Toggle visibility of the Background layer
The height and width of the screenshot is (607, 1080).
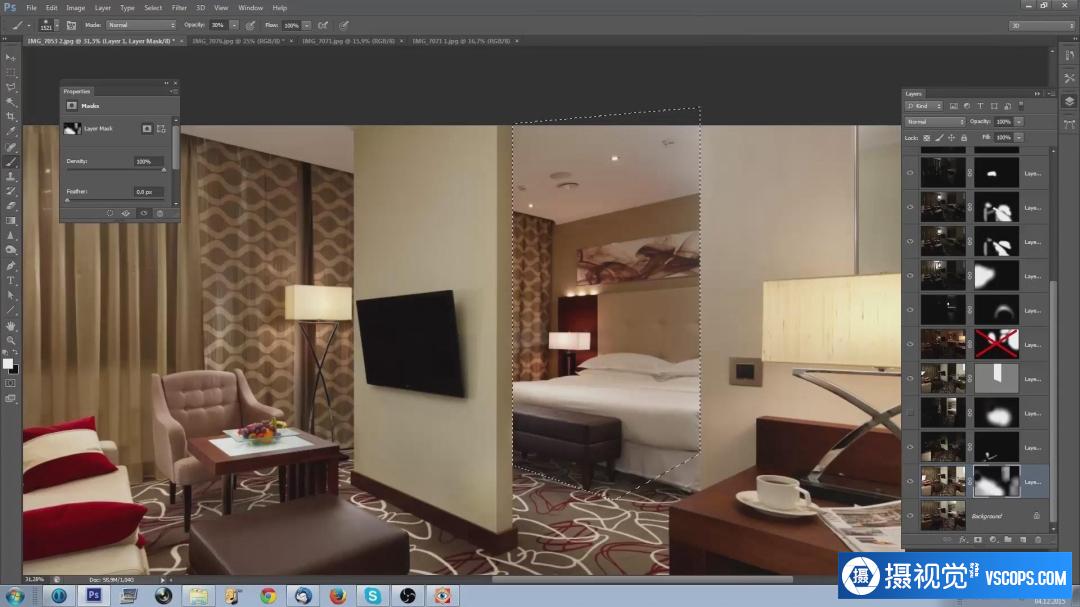[911, 516]
